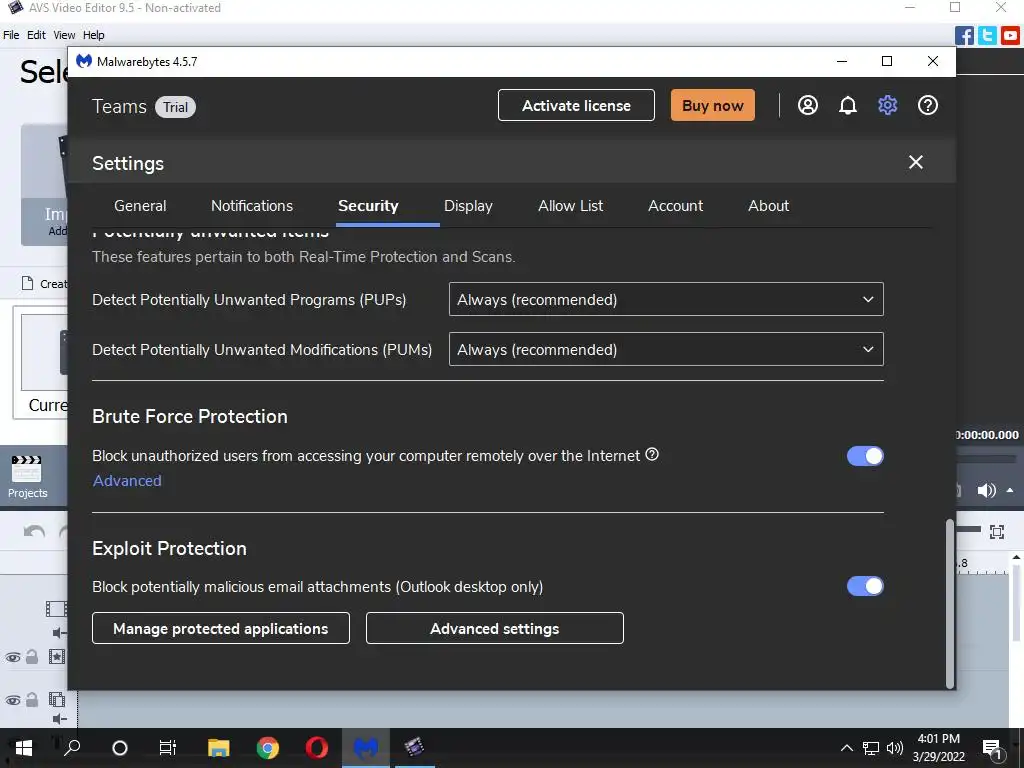Mute the overlay track audio
Screen dimensions: 1024x768
coord(59,719)
